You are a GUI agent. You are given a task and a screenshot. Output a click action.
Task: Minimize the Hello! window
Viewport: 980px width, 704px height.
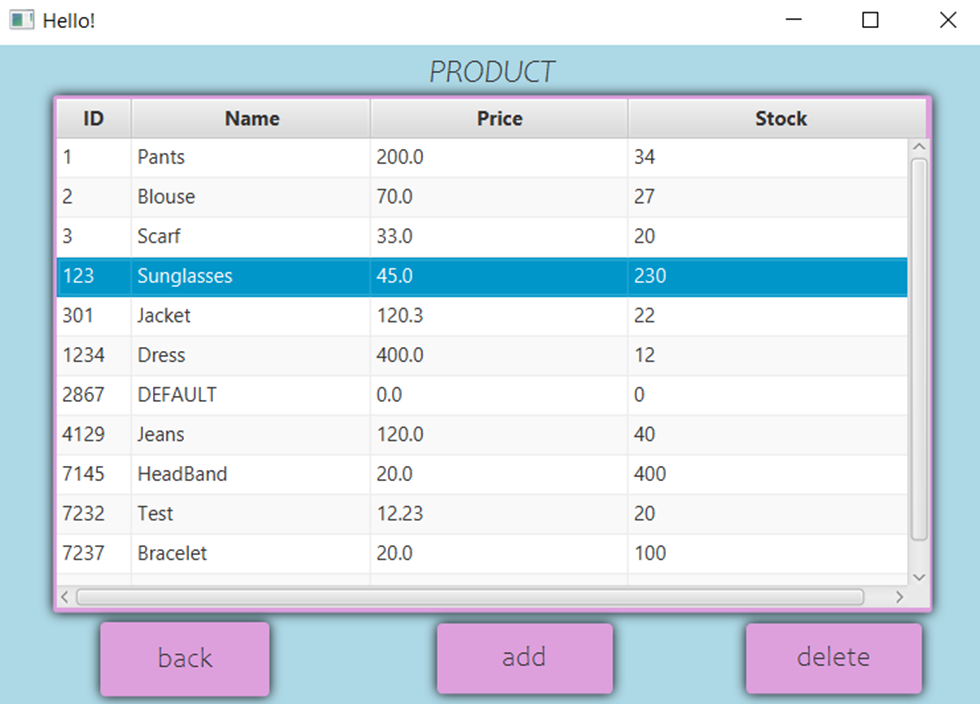point(794,20)
